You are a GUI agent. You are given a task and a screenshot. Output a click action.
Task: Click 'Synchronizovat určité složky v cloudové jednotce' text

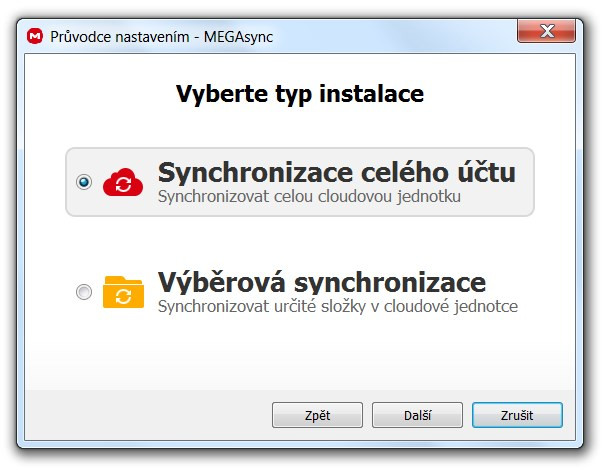tap(338, 307)
